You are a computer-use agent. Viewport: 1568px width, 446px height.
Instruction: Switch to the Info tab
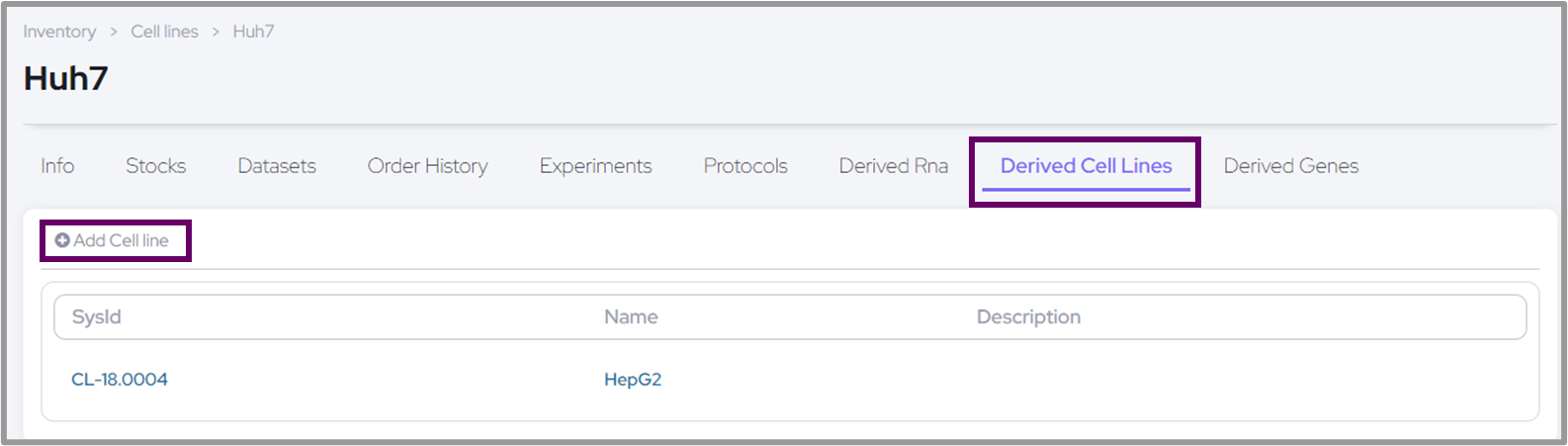(57, 166)
